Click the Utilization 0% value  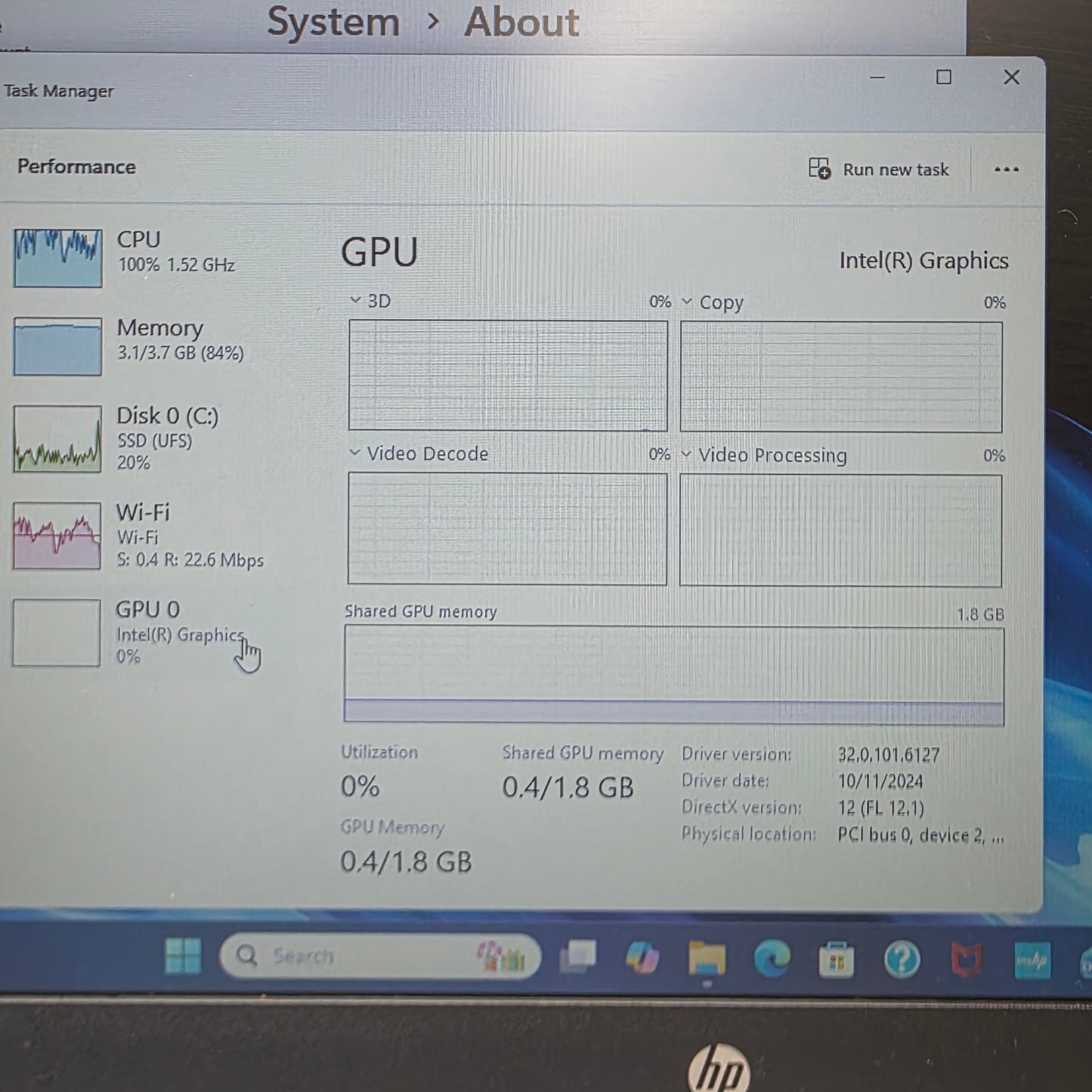[360, 787]
